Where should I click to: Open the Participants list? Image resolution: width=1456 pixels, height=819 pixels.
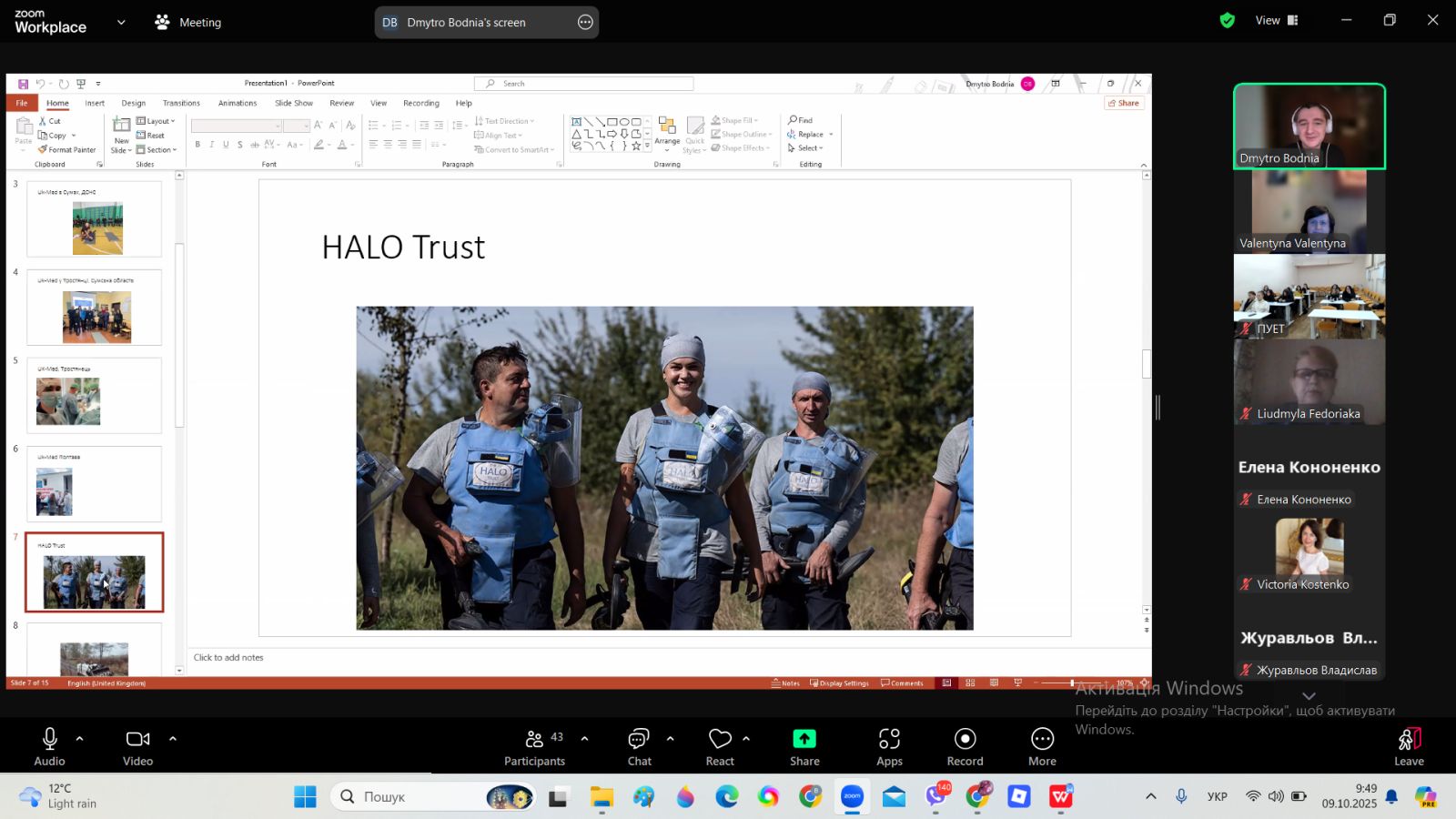pos(535,746)
